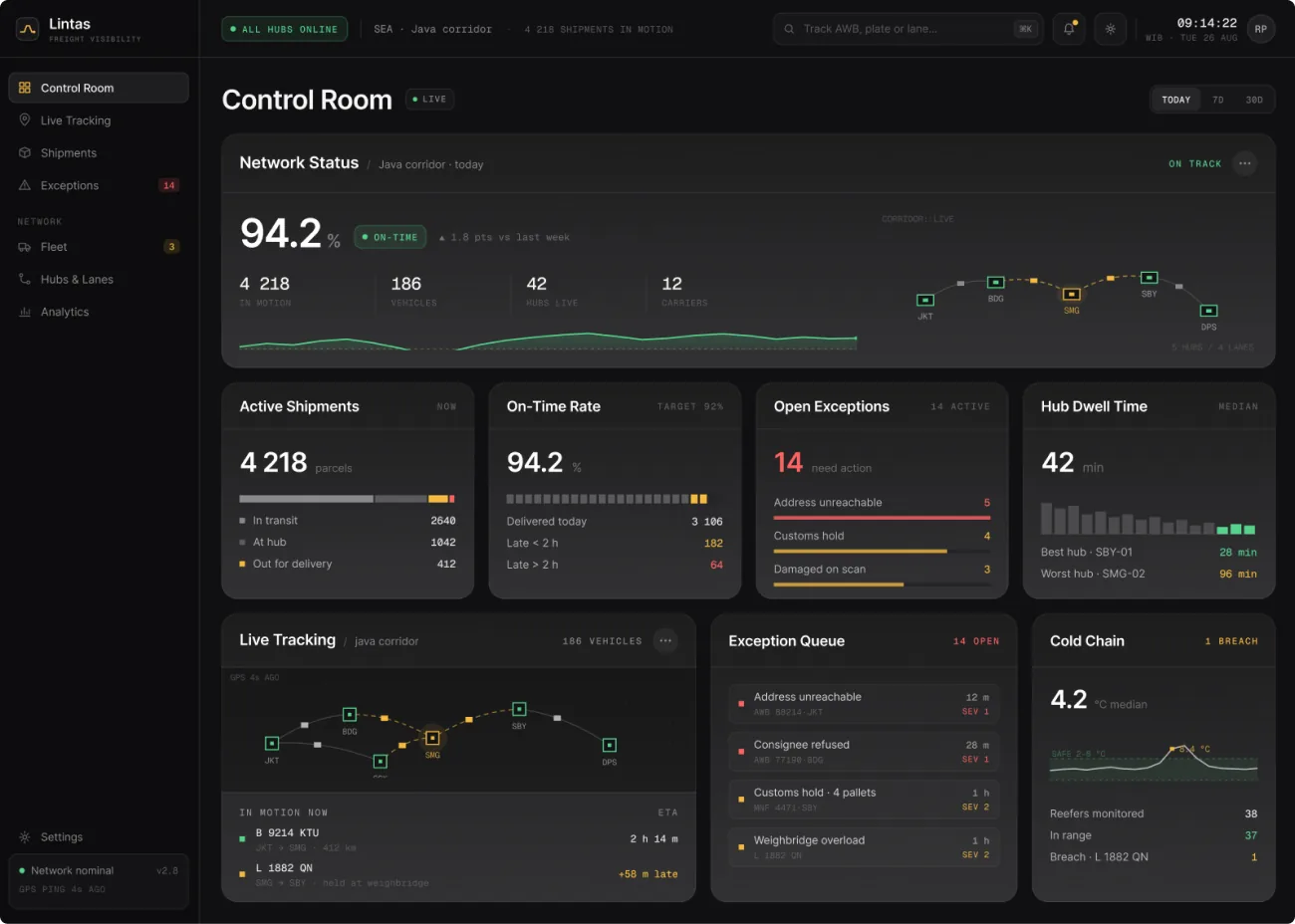
Task: Open Live Tracking more options menu
Action: click(x=665, y=641)
